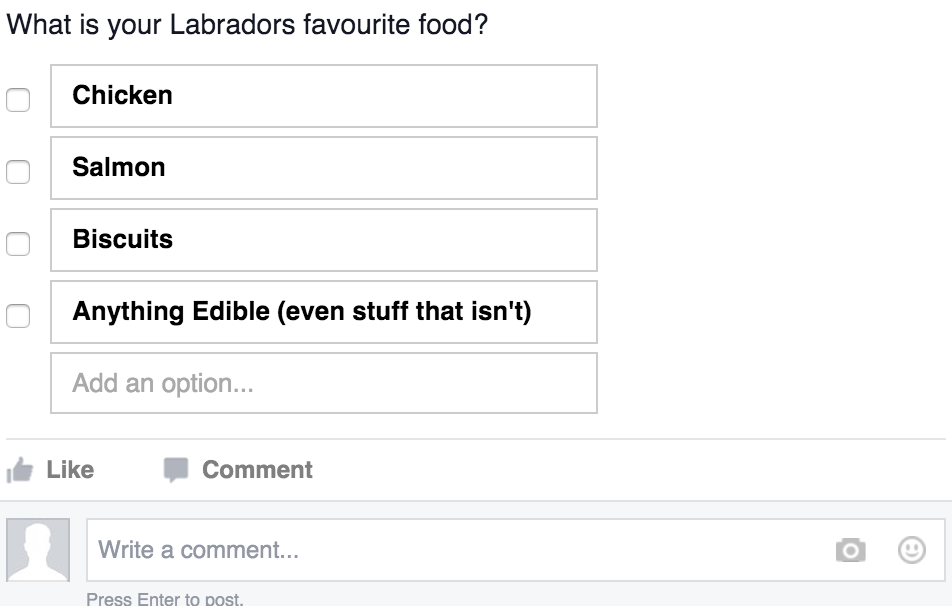This screenshot has width=952, height=606.
Task: Choose the Salmon option box
Action: pyautogui.click(x=324, y=168)
